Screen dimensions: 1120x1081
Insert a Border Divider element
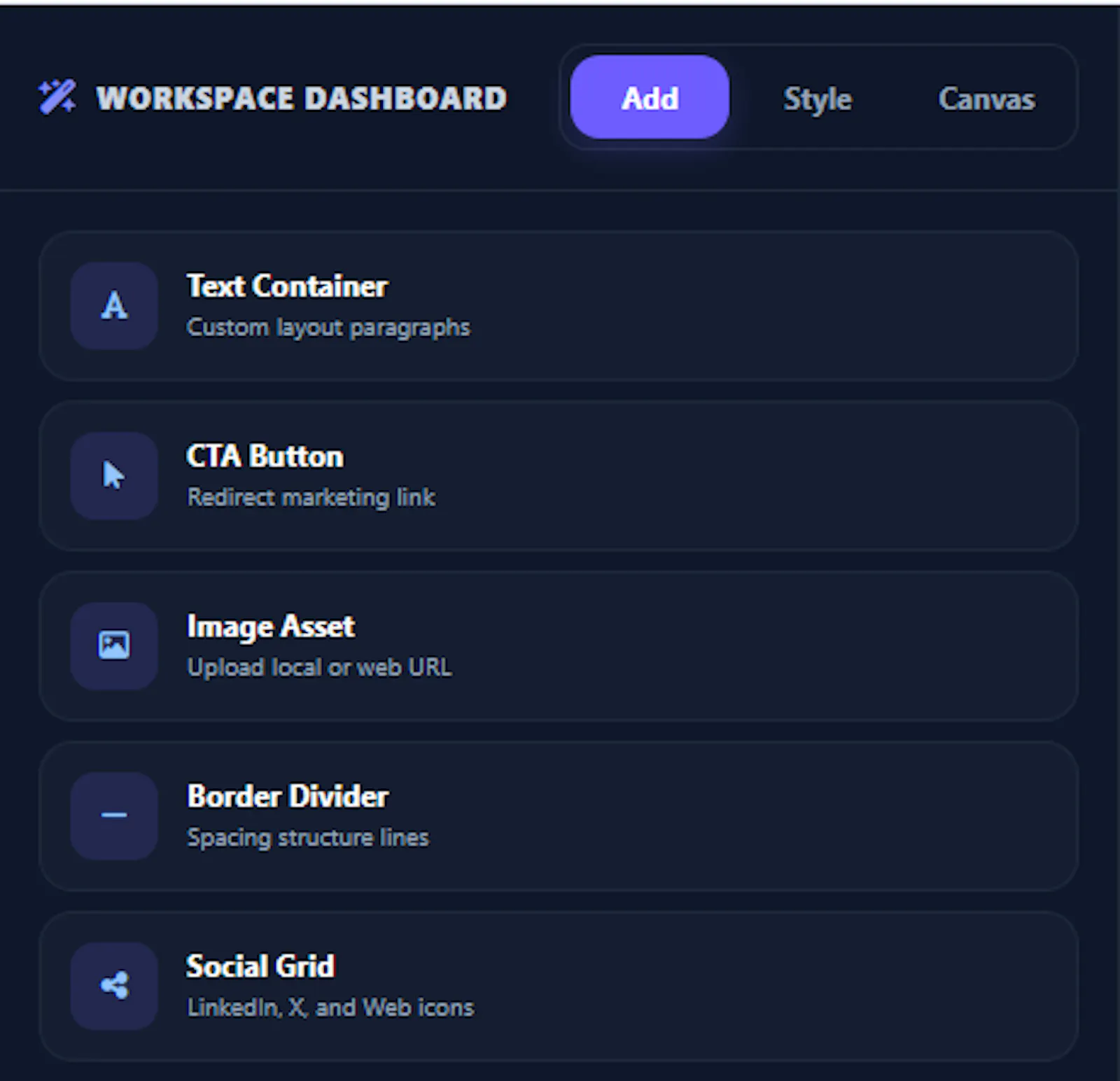click(x=558, y=816)
